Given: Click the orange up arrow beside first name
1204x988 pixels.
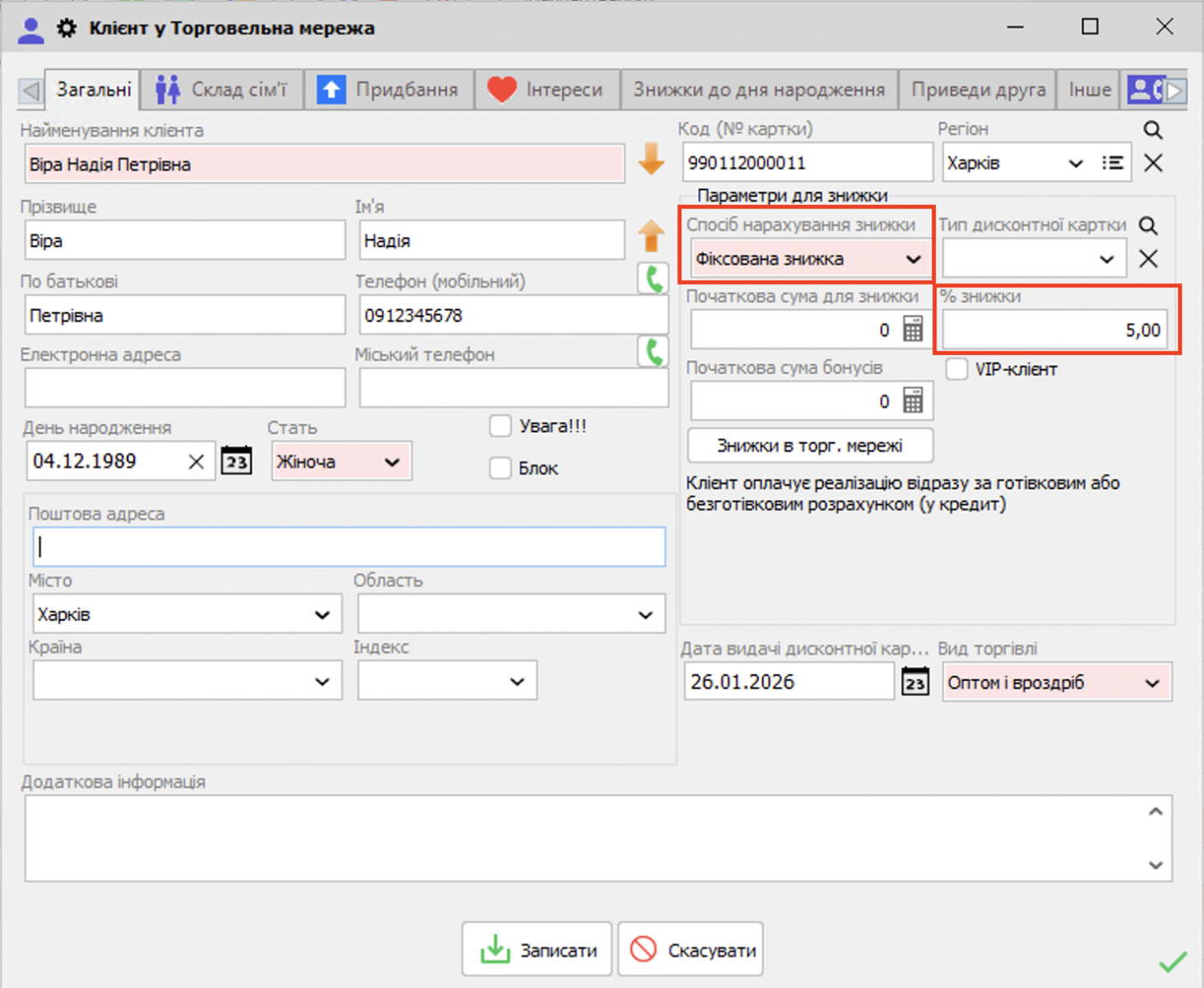Looking at the screenshot, I should pos(651,235).
